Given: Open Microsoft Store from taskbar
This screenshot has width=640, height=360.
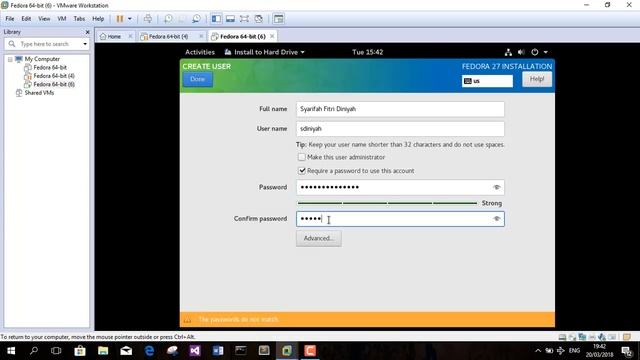Looking at the screenshot, I should point(80,351).
